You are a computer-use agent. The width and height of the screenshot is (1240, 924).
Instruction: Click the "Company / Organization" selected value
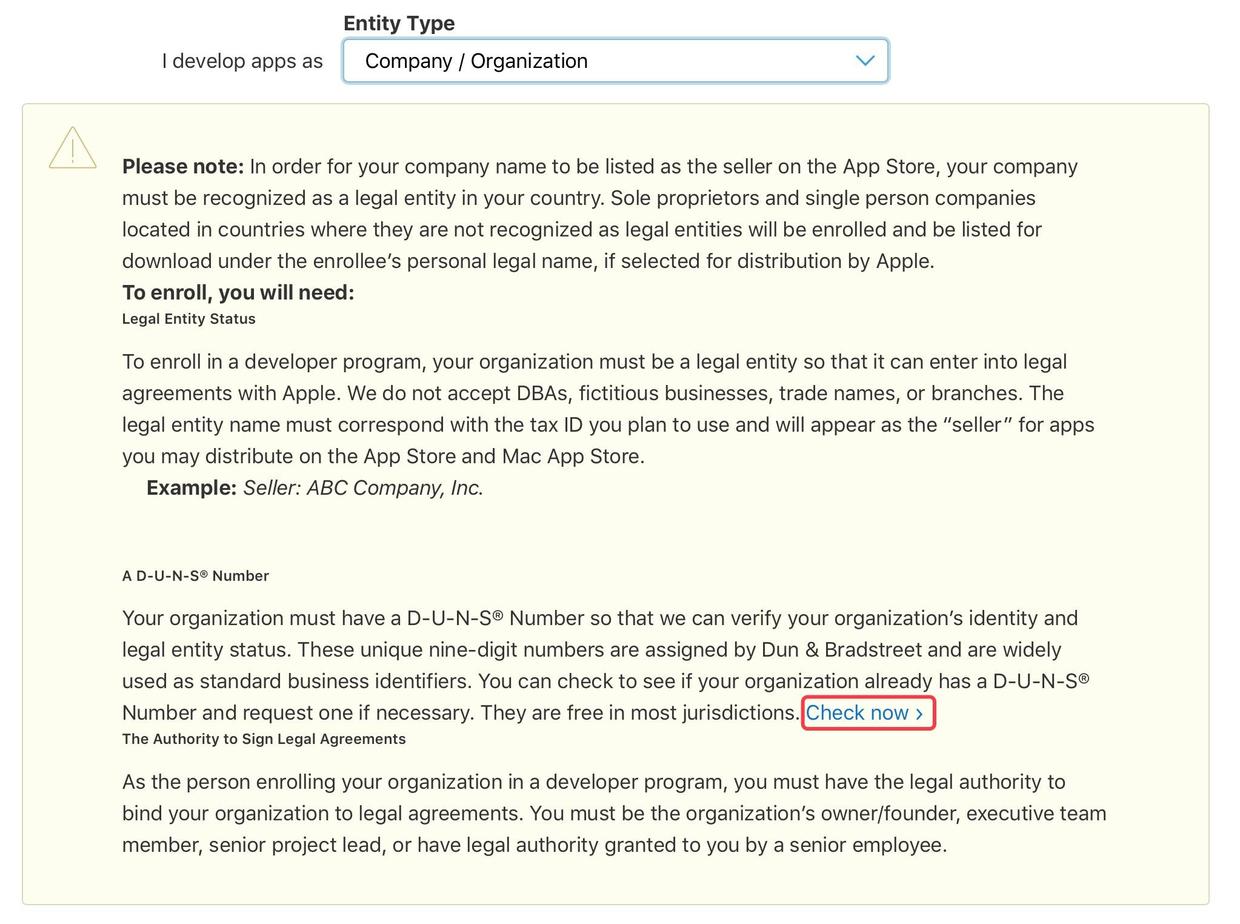(476, 61)
